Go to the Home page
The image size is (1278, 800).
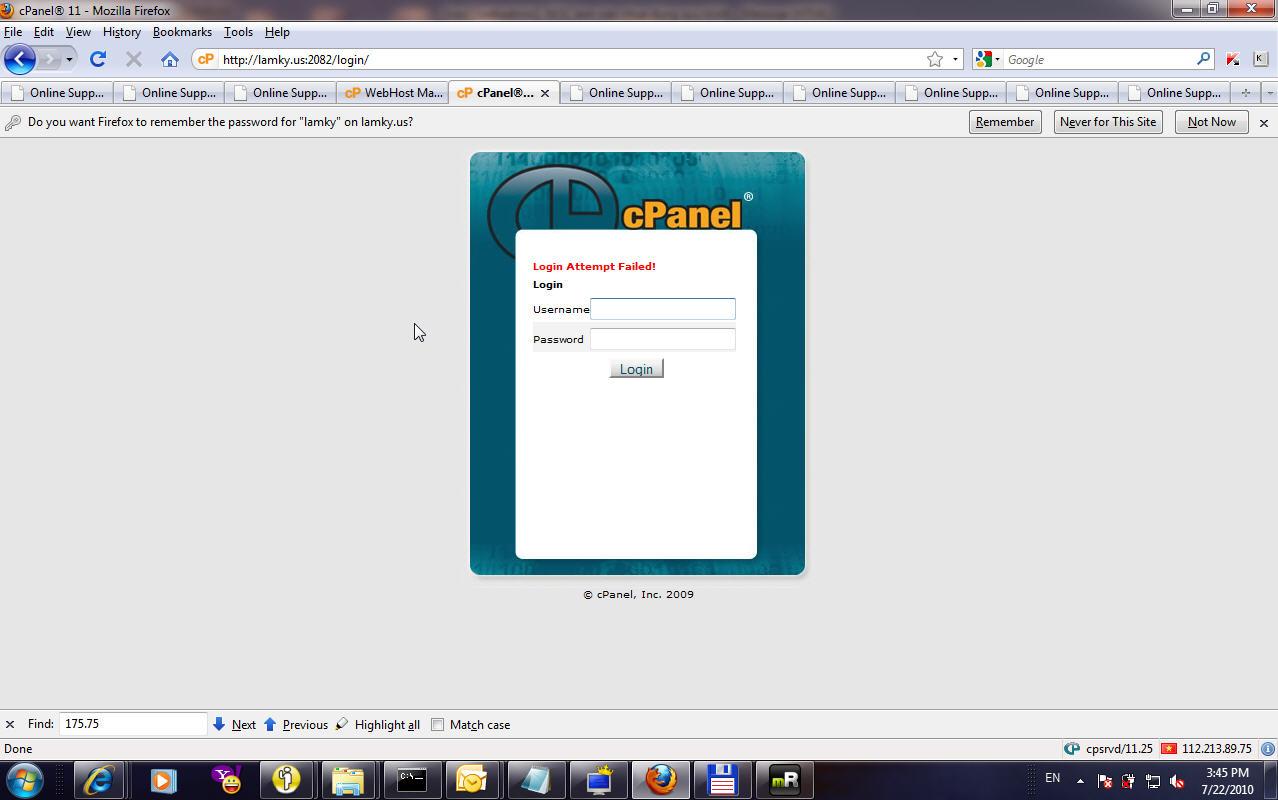pos(170,59)
